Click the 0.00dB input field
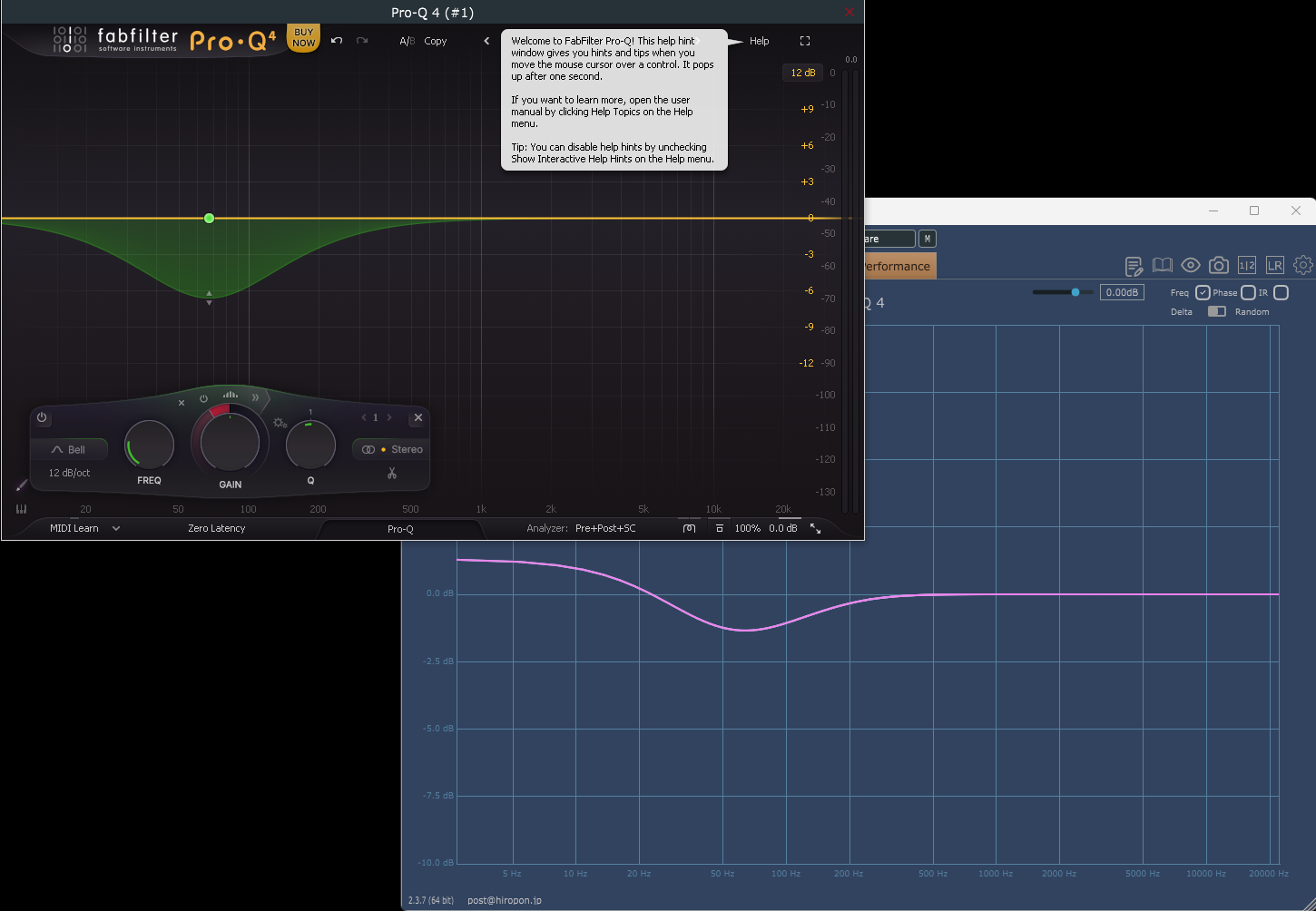Screen dimensions: 1316x911 (1122, 292)
